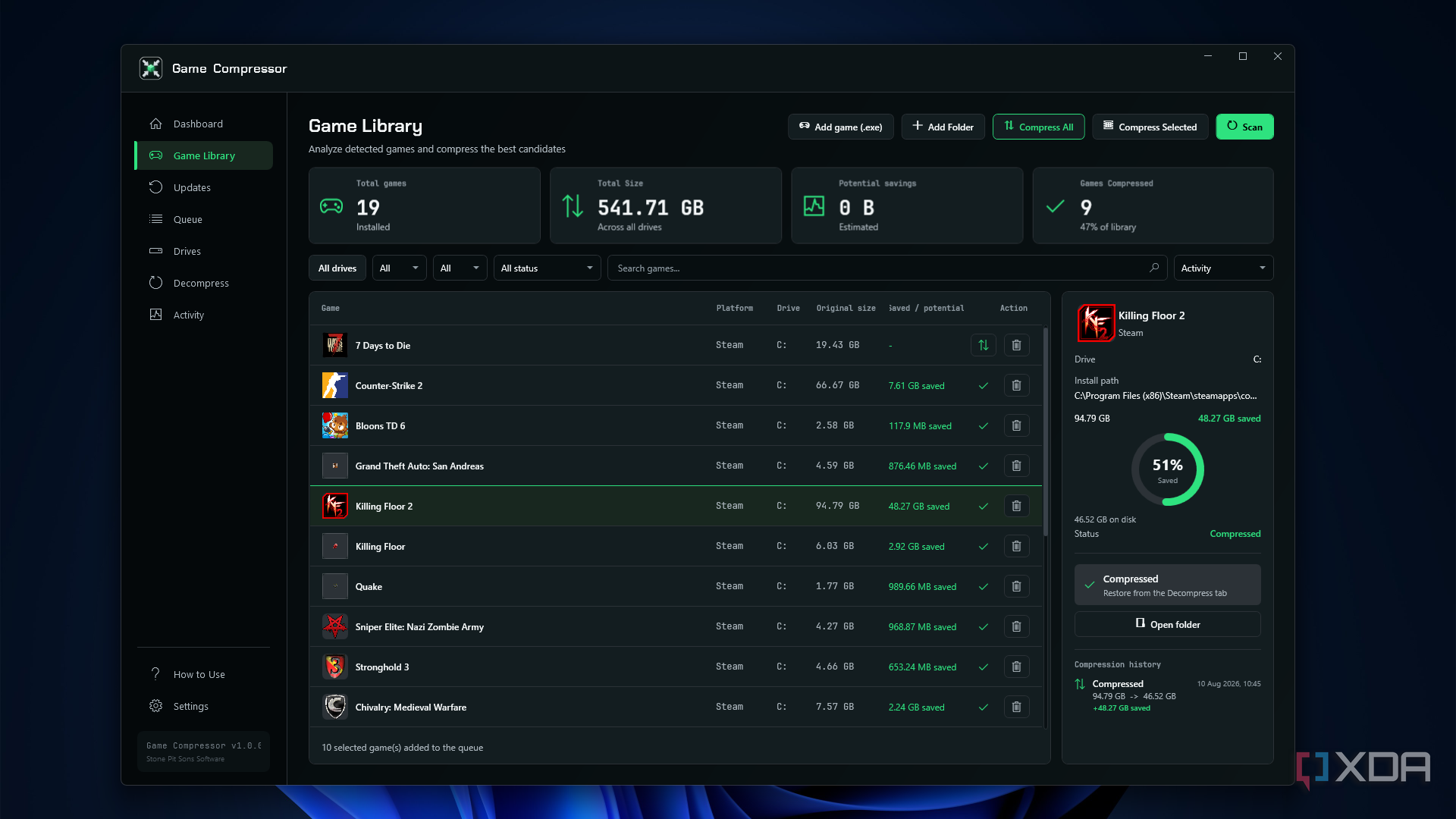Click the Game Compressor logo icon in title bar

151,68
